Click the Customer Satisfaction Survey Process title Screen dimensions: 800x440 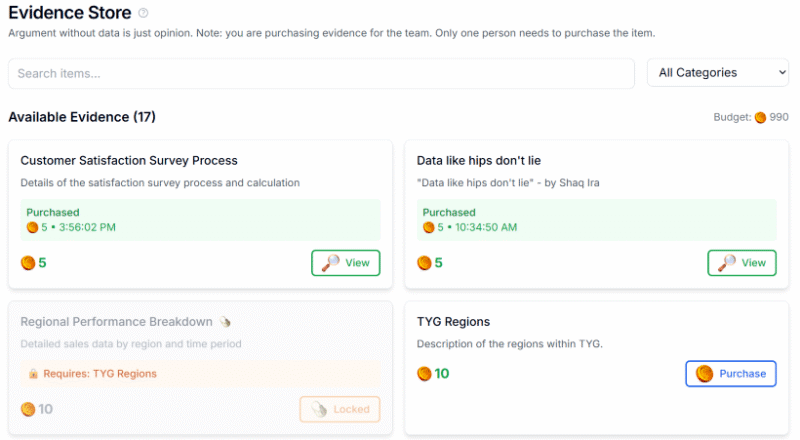(x=129, y=160)
